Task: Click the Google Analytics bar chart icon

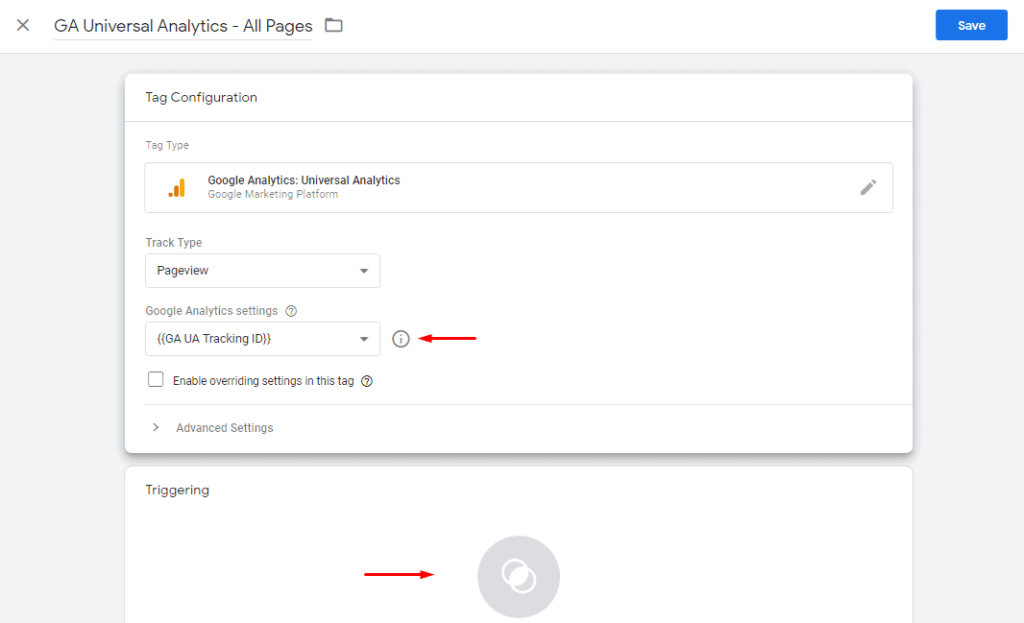Action: pyautogui.click(x=177, y=188)
